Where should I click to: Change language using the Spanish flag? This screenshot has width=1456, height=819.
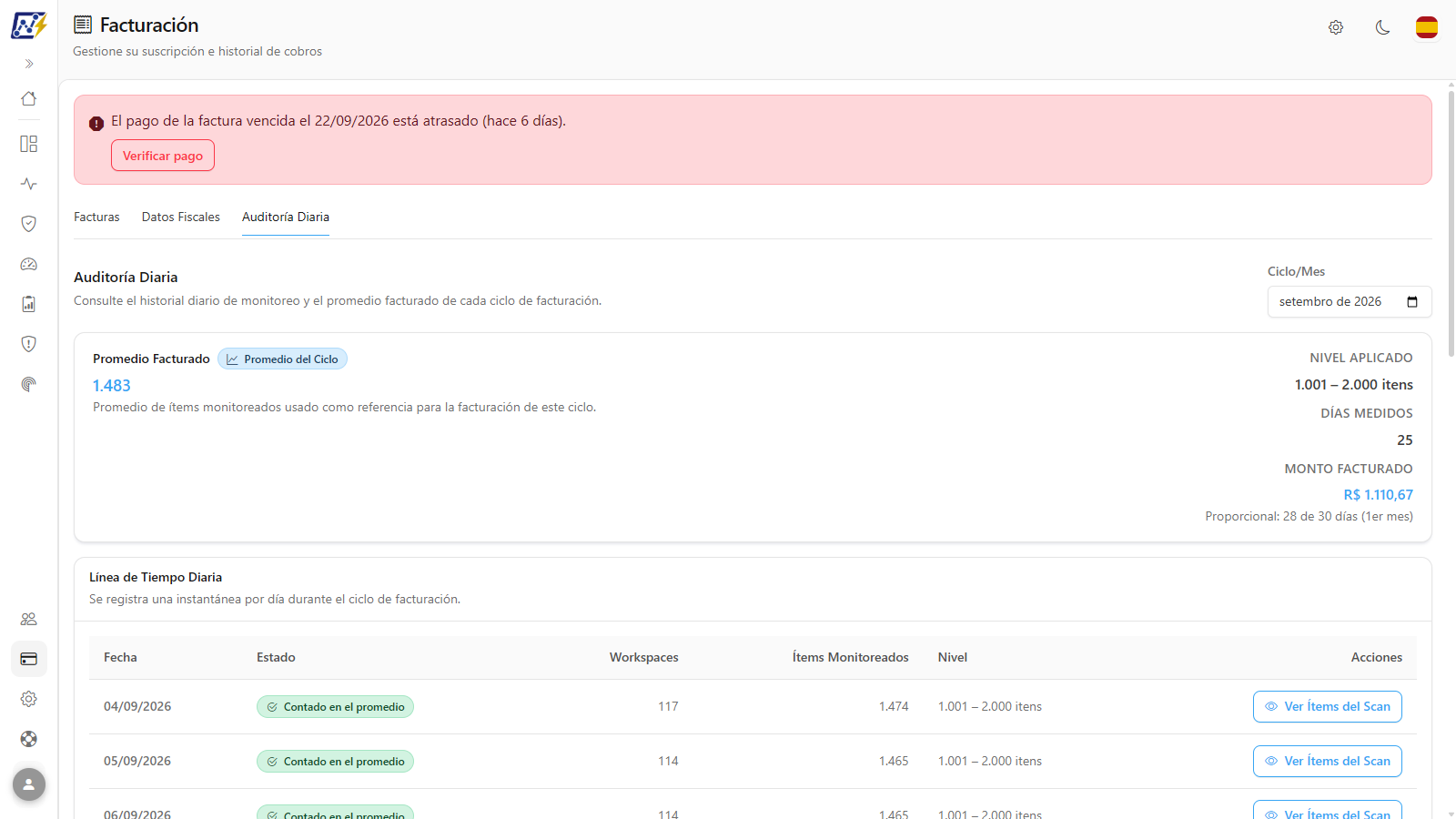(x=1427, y=27)
